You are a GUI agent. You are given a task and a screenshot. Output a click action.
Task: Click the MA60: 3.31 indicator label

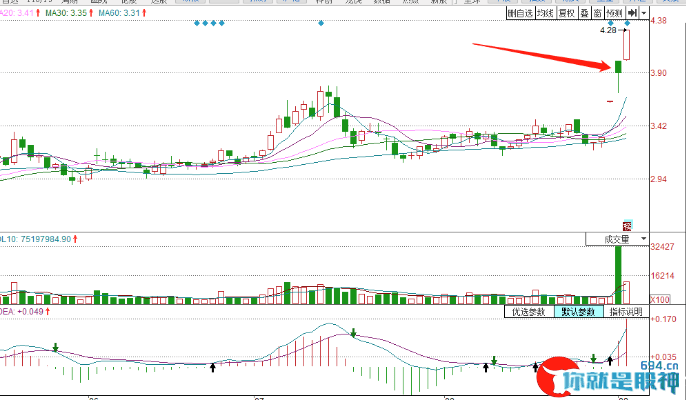(119, 13)
